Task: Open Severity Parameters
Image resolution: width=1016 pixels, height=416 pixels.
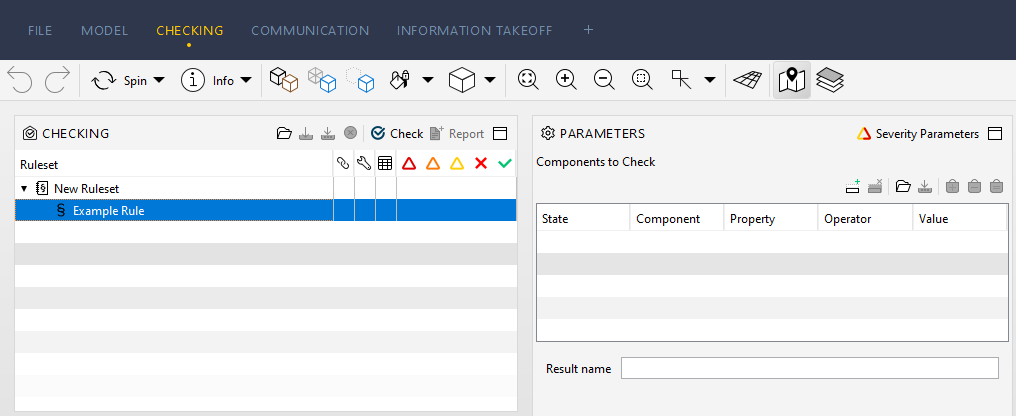Action: tap(918, 133)
